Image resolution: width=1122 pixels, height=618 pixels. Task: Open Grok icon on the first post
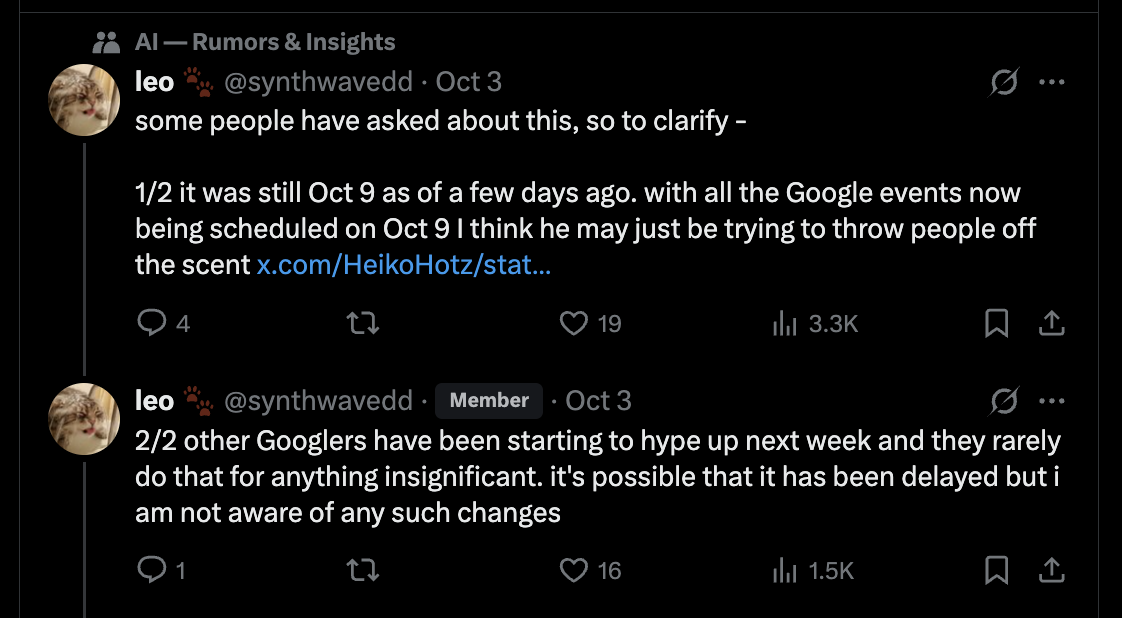click(1003, 83)
